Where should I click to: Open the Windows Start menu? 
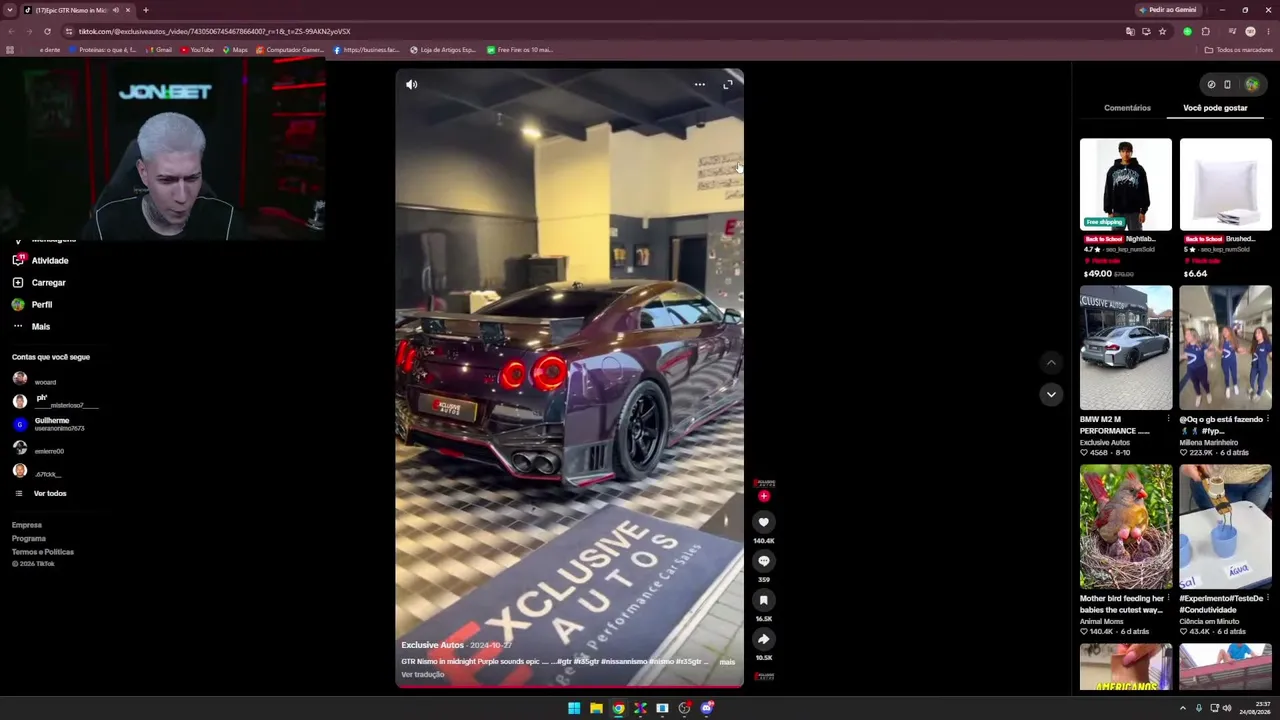[x=574, y=709]
